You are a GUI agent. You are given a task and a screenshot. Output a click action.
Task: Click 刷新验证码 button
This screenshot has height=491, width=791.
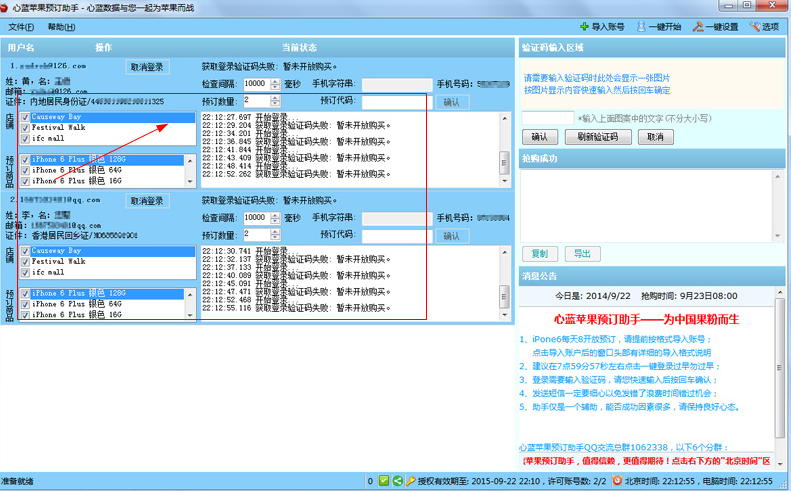click(x=598, y=137)
